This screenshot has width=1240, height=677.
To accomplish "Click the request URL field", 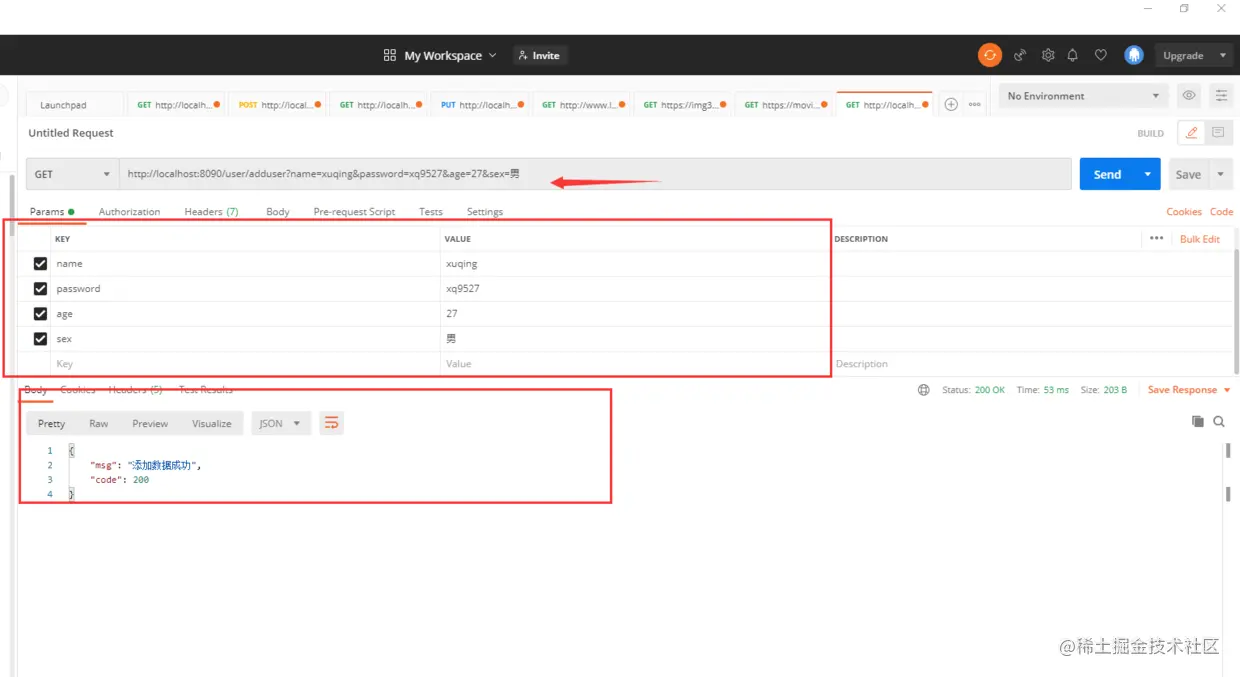I will [595, 174].
